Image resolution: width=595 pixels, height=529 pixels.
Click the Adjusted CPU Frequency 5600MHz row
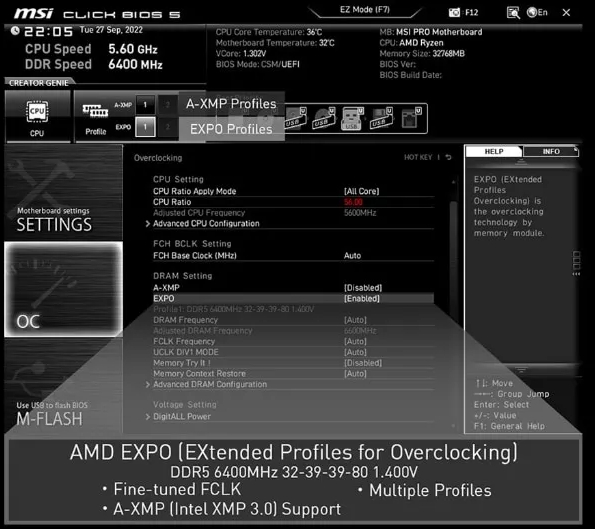(x=293, y=213)
